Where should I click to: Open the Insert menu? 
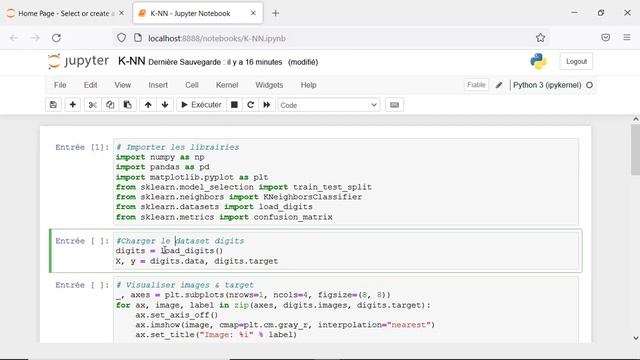[158, 85]
